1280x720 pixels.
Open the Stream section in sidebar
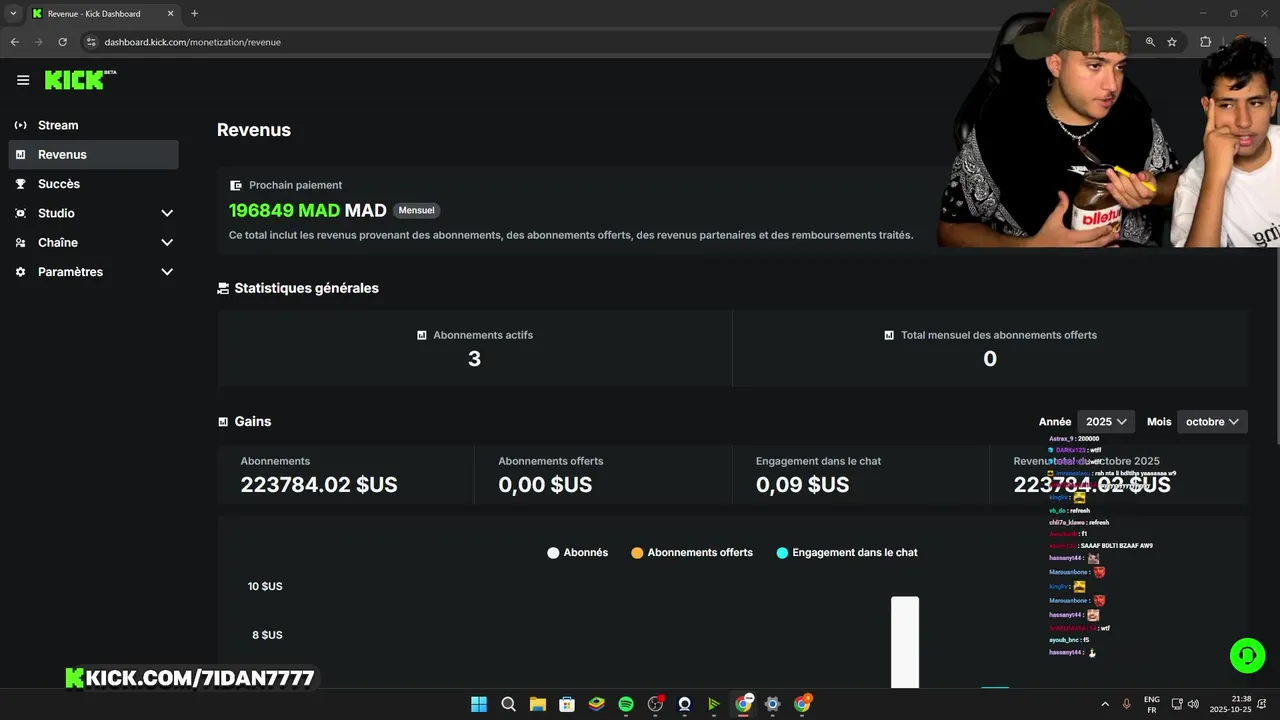point(93,125)
